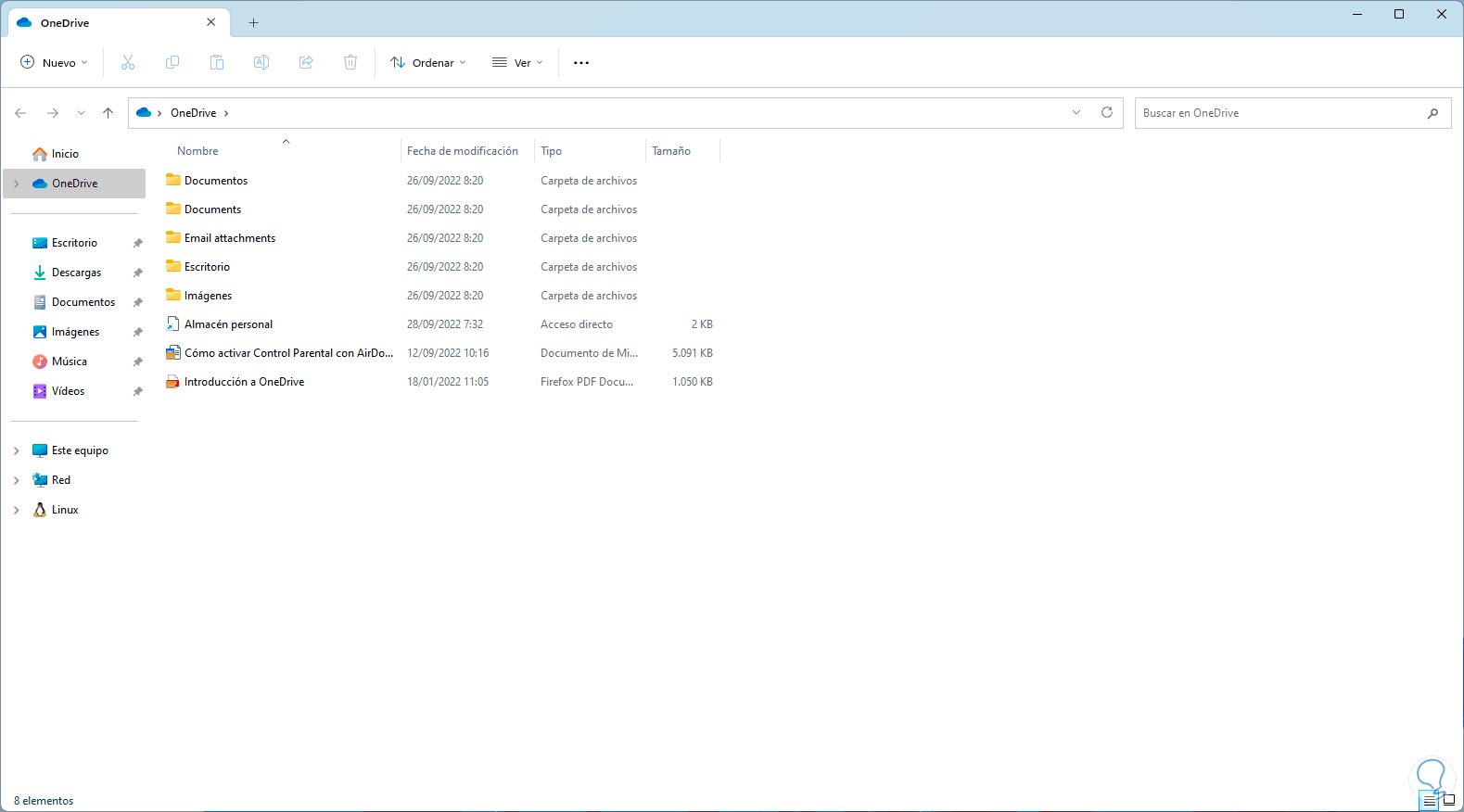Image resolution: width=1464 pixels, height=812 pixels.
Task: Unpin Música using its pin icon
Action: pos(137,362)
